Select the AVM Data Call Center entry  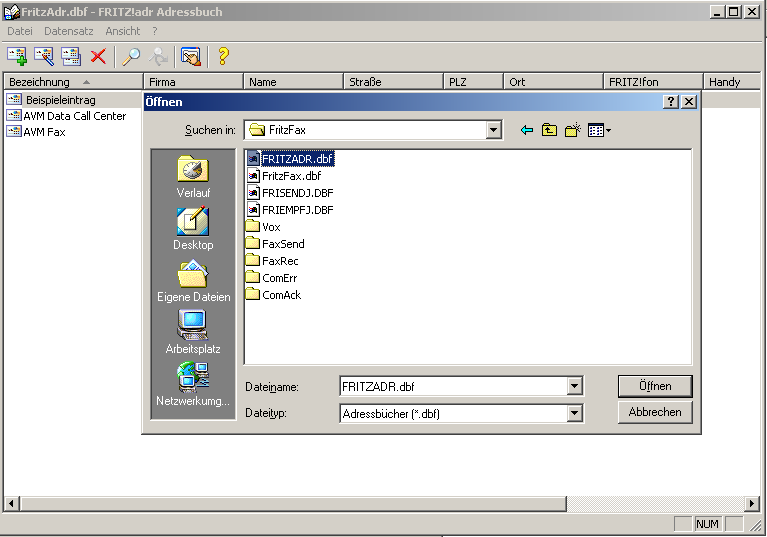click(67, 116)
